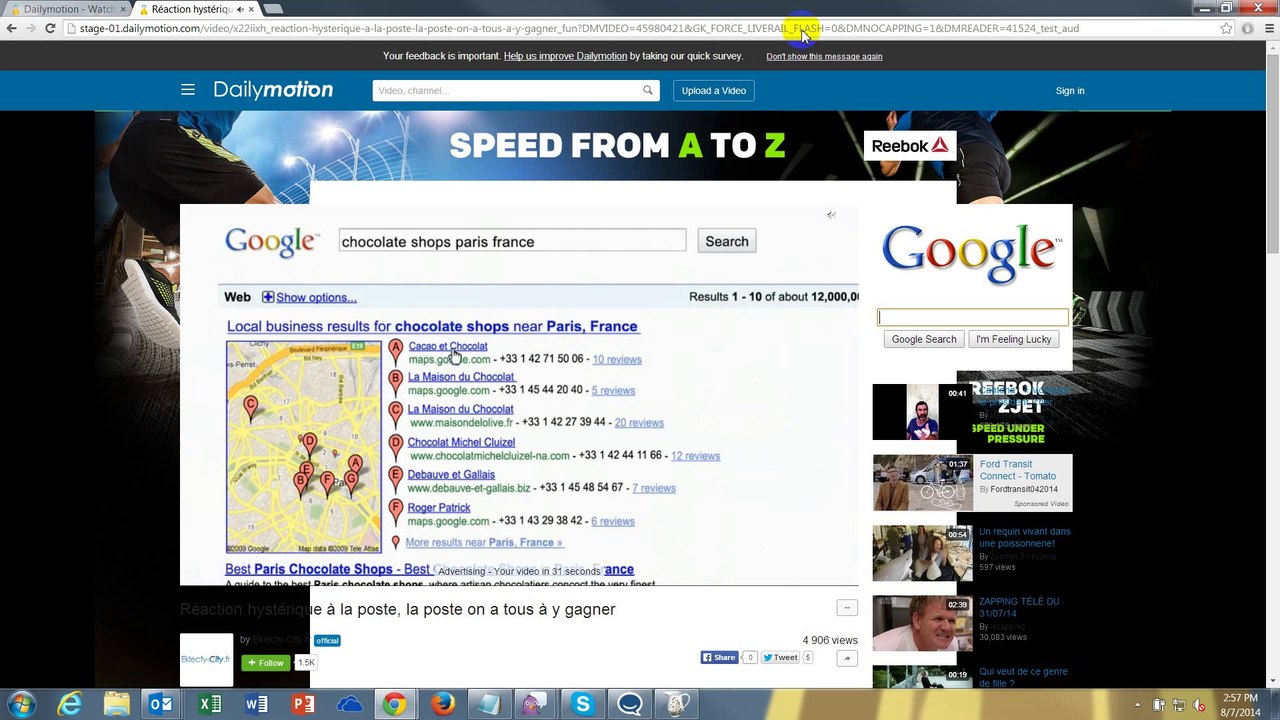Click the Dailymotion logo
This screenshot has width=1280, height=720.
(x=273, y=90)
